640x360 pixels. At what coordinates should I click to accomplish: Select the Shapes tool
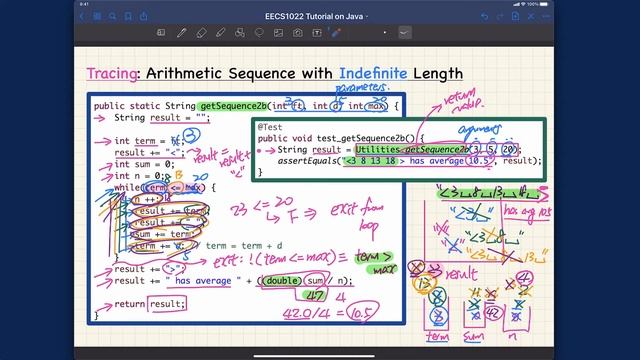point(240,33)
